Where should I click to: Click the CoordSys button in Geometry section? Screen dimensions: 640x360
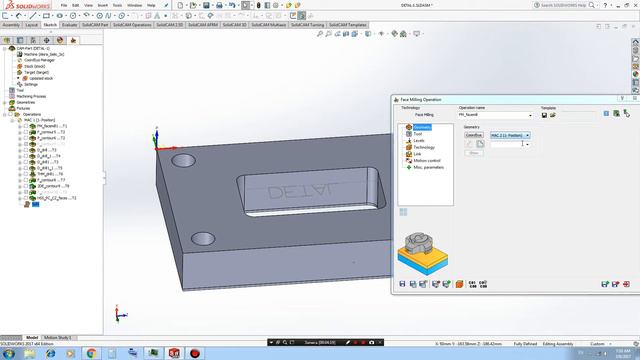pyautogui.click(x=473, y=135)
